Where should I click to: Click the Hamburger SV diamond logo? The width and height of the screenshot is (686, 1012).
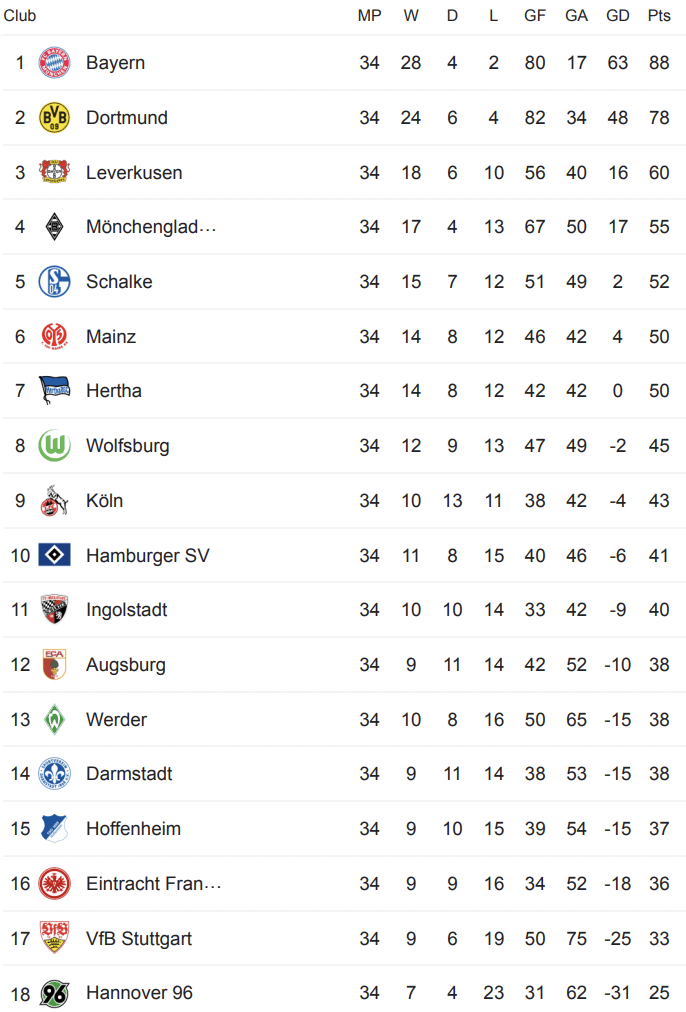pos(54,555)
